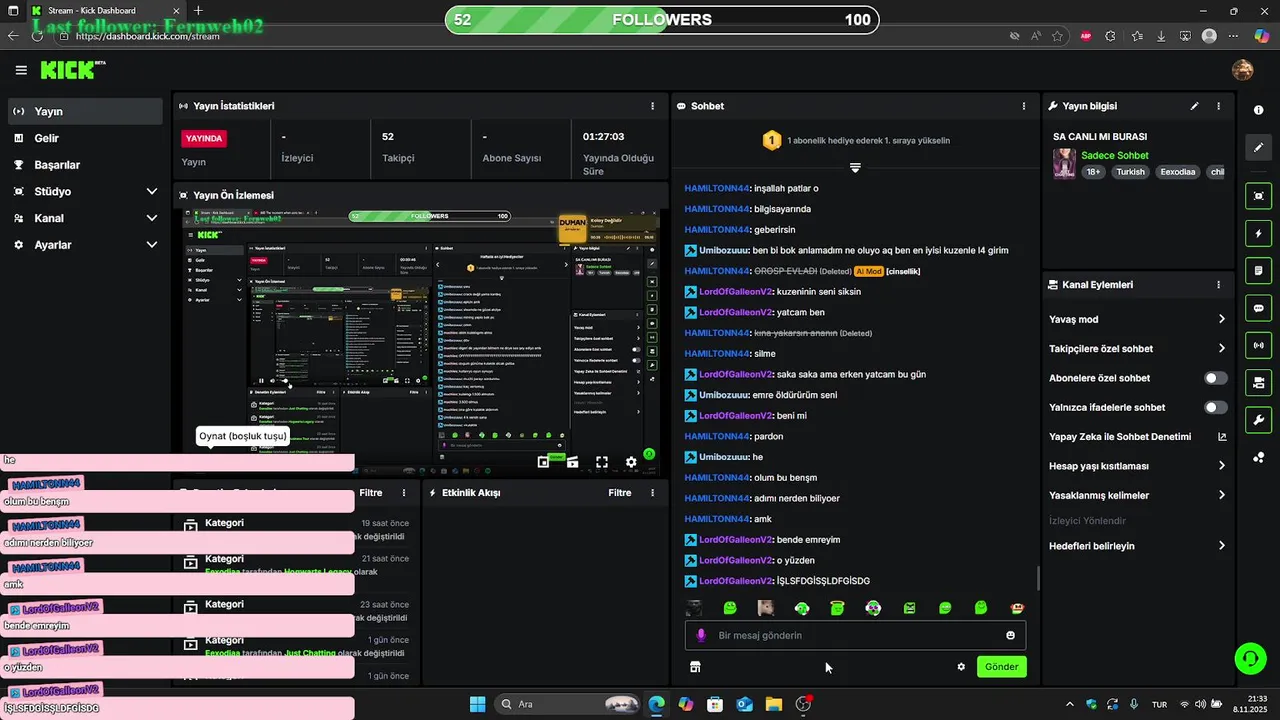Open stream preview settings gear
1280x720 pixels.
pos(631,462)
